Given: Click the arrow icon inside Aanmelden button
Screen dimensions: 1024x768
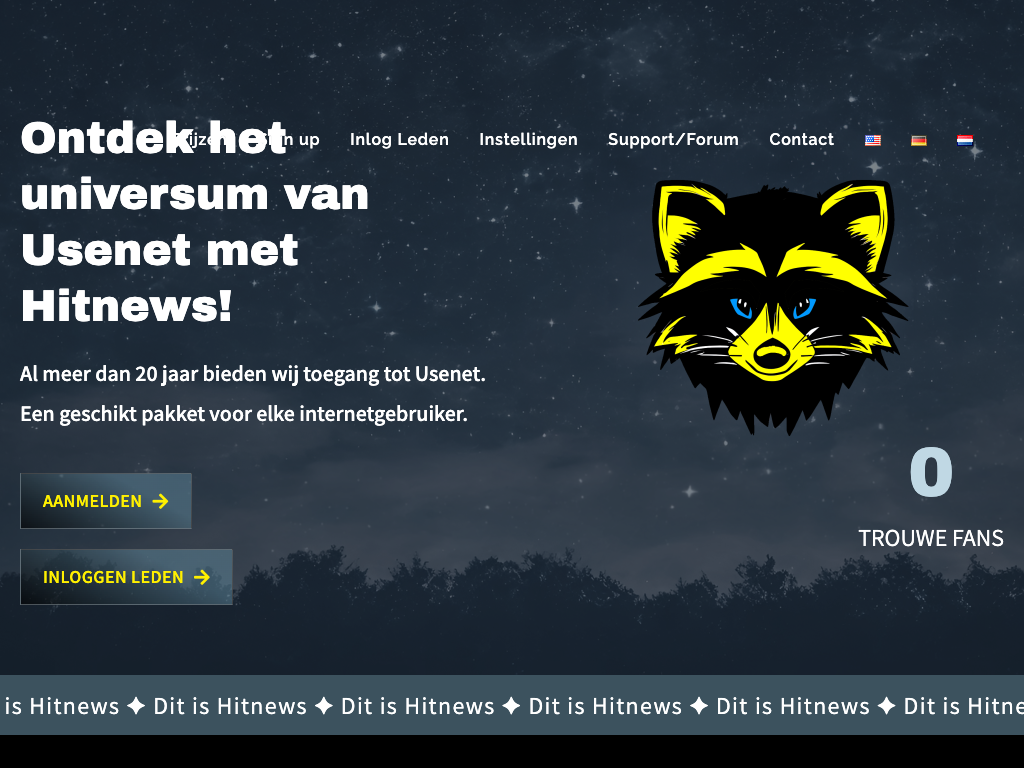Looking at the screenshot, I should (160, 501).
